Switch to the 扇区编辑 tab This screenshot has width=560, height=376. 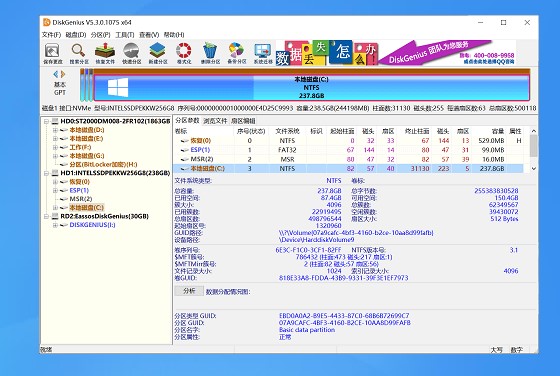[243, 121]
